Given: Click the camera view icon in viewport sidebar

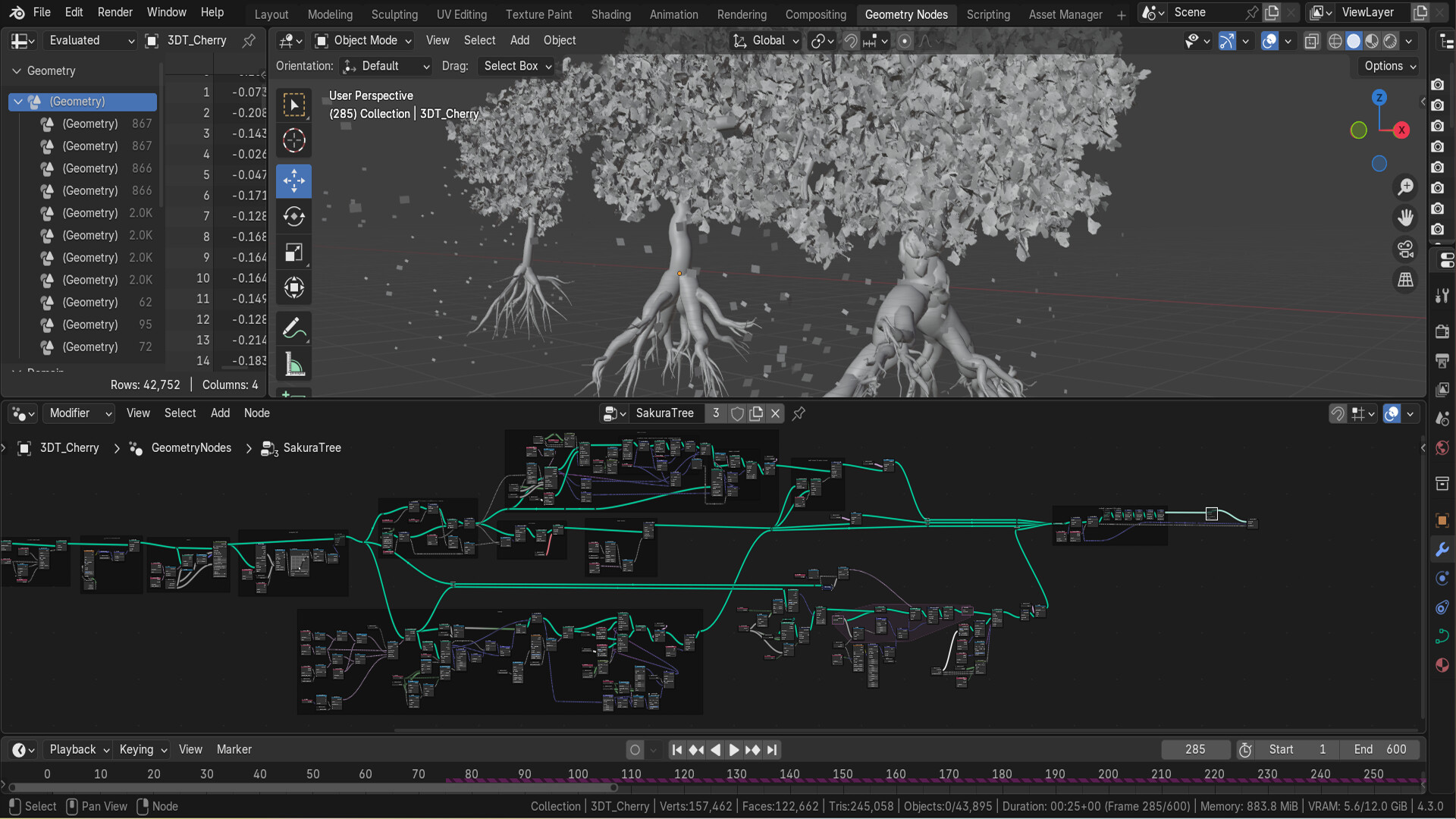Looking at the screenshot, I should (1405, 249).
